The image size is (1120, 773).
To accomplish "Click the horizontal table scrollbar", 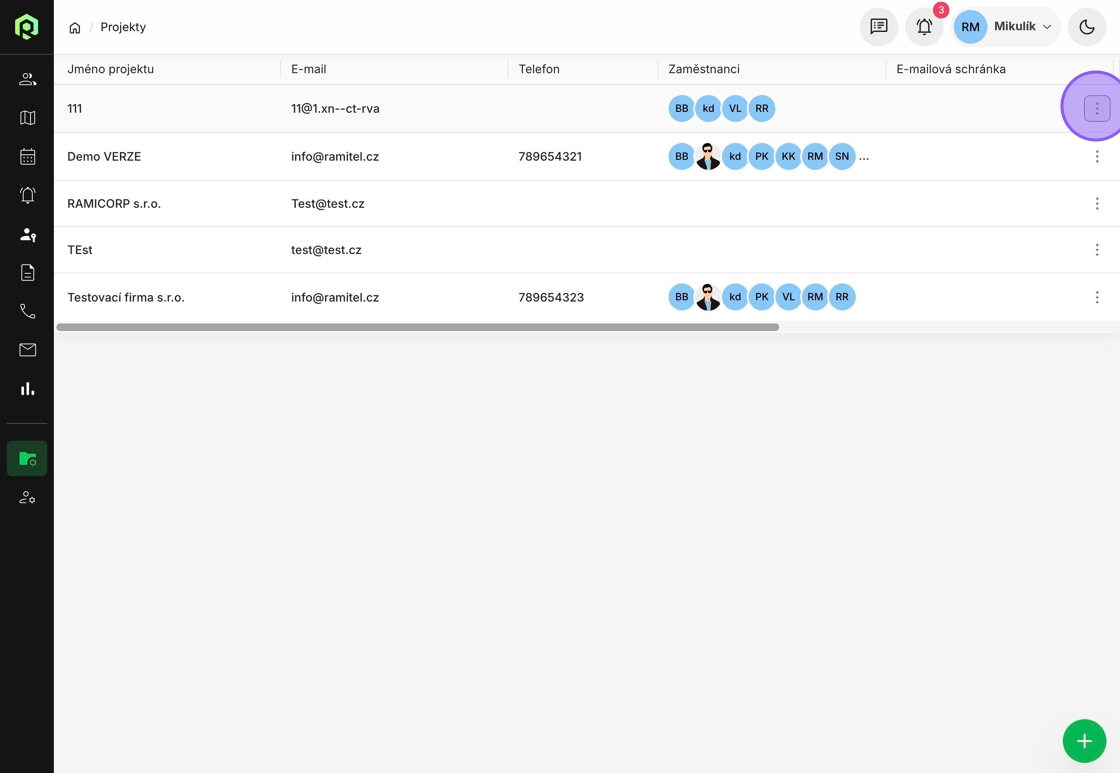I will 417,327.
